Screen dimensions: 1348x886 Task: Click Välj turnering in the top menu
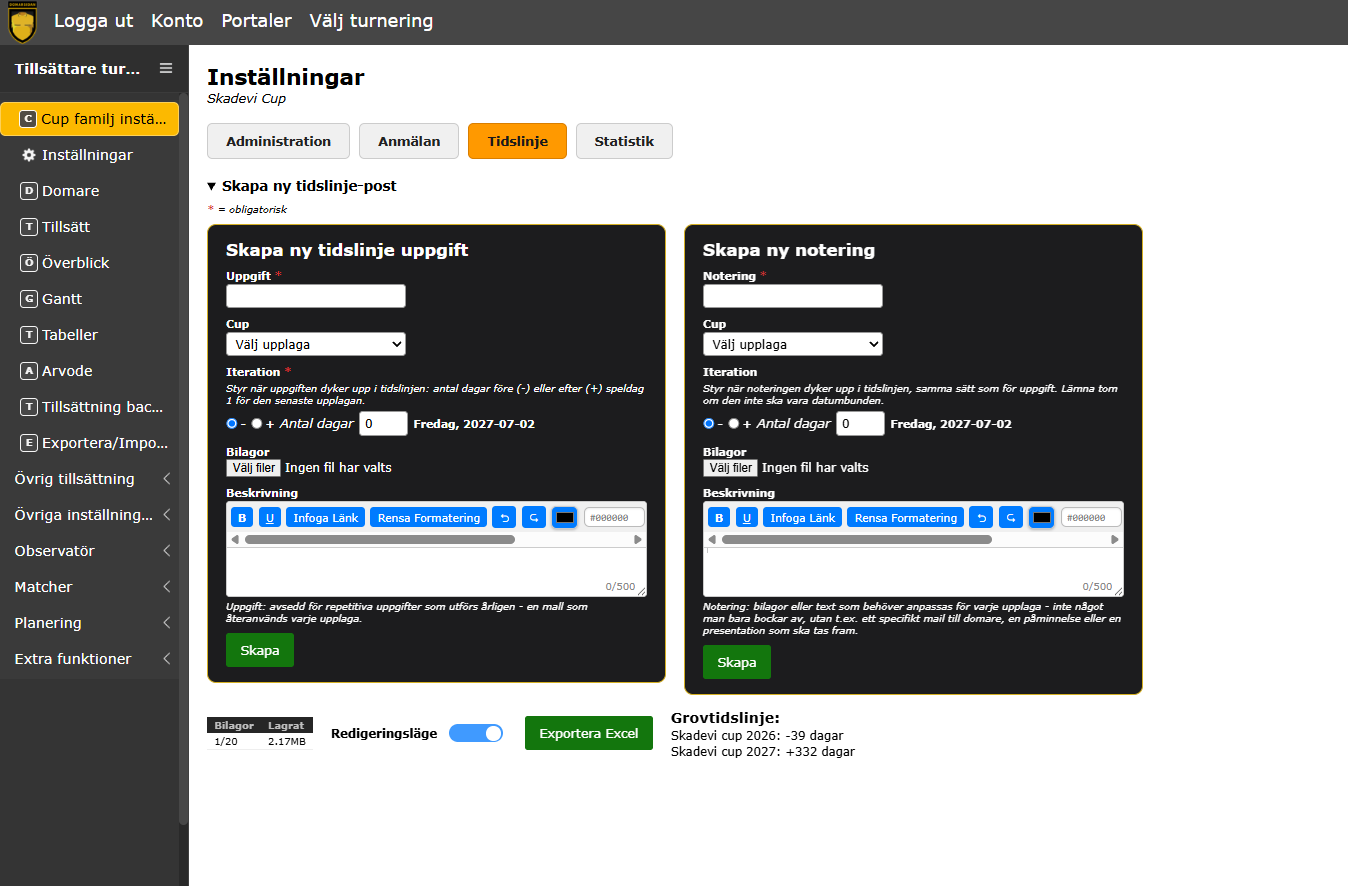pyautogui.click(x=371, y=21)
